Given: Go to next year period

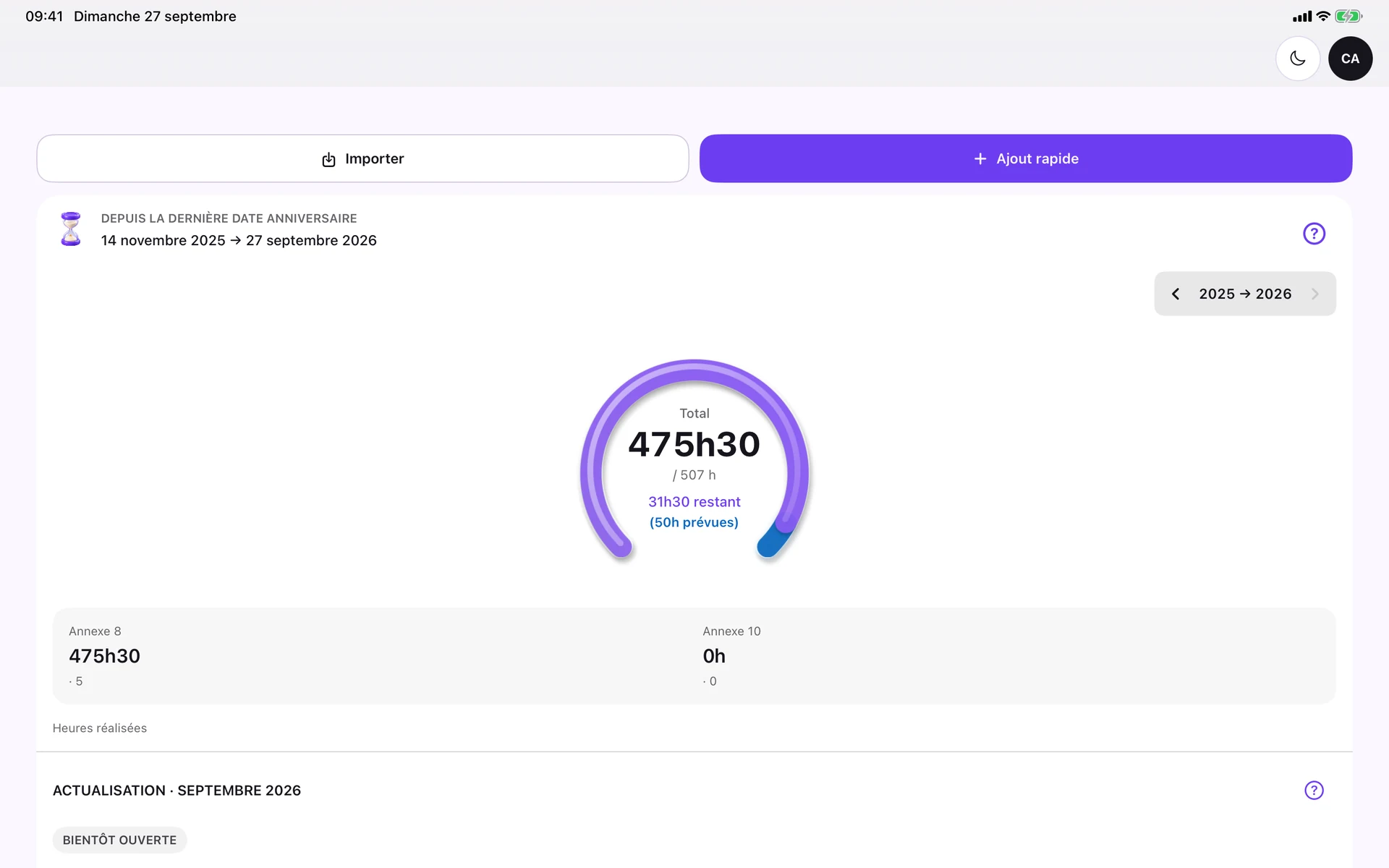Looking at the screenshot, I should (x=1315, y=294).
